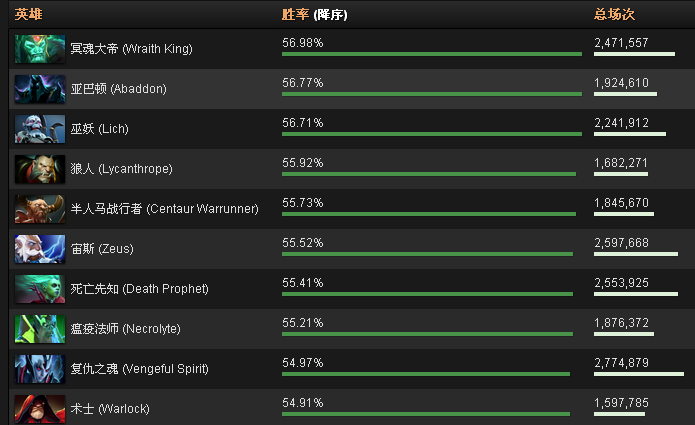Open the 宙斯 (Zeus) name link
The width and height of the screenshot is (695, 425).
click(x=102, y=249)
